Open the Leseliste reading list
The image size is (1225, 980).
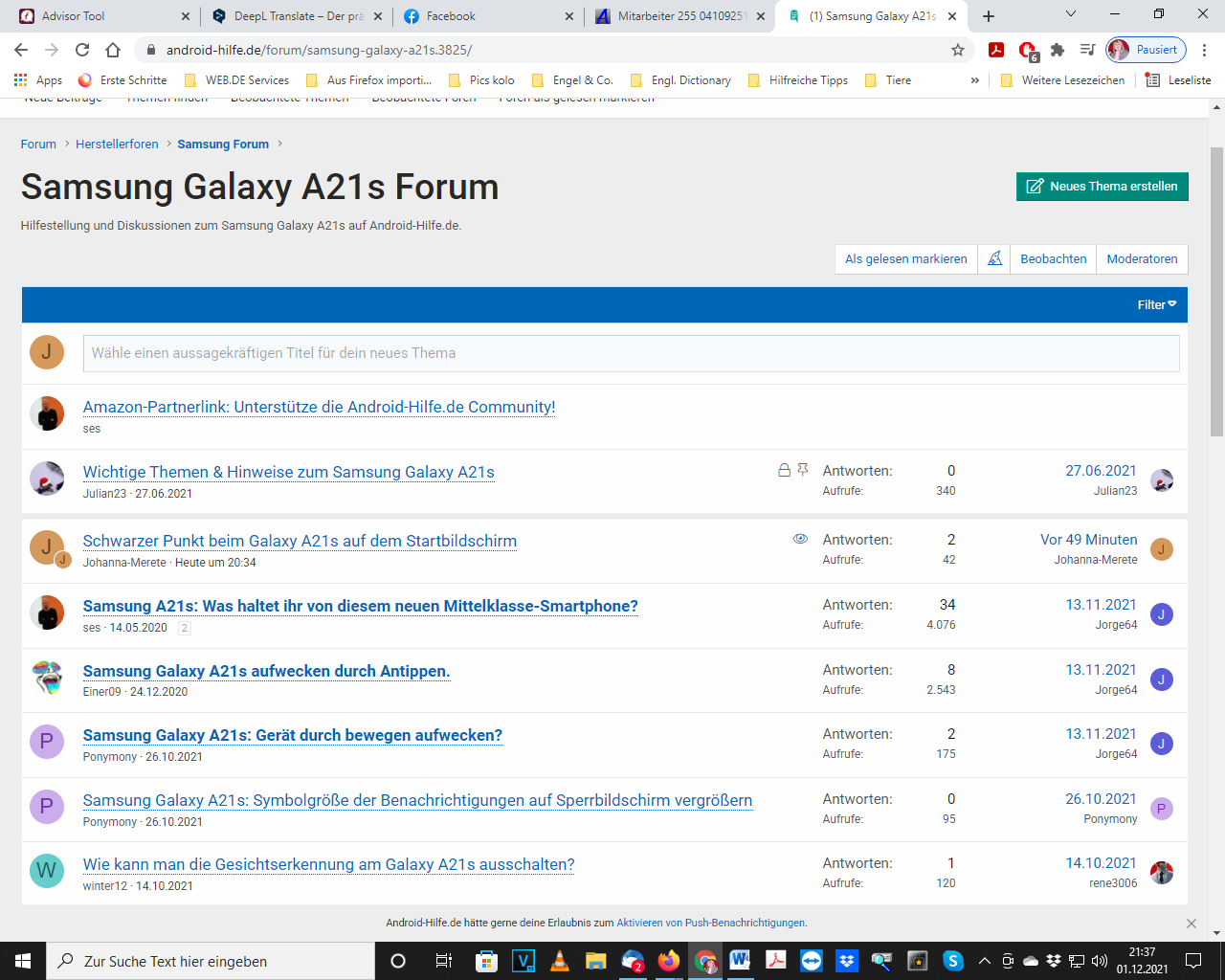click(x=1178, y=80)
